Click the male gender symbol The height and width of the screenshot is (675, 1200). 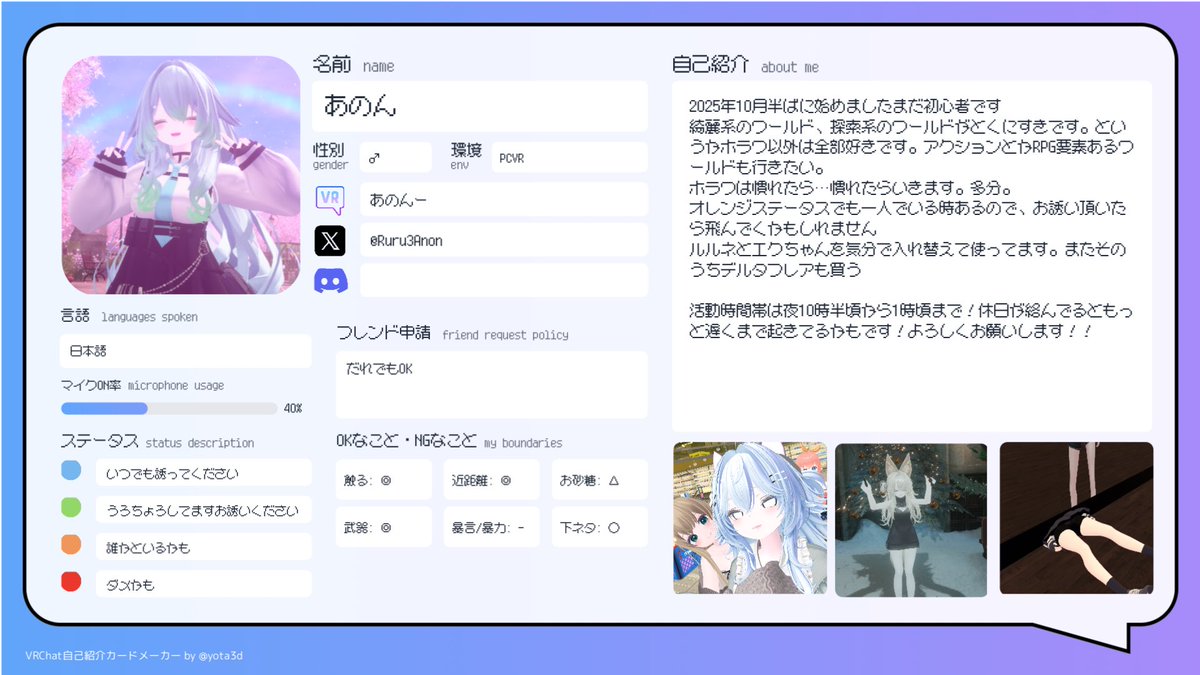tap(394, 156)
